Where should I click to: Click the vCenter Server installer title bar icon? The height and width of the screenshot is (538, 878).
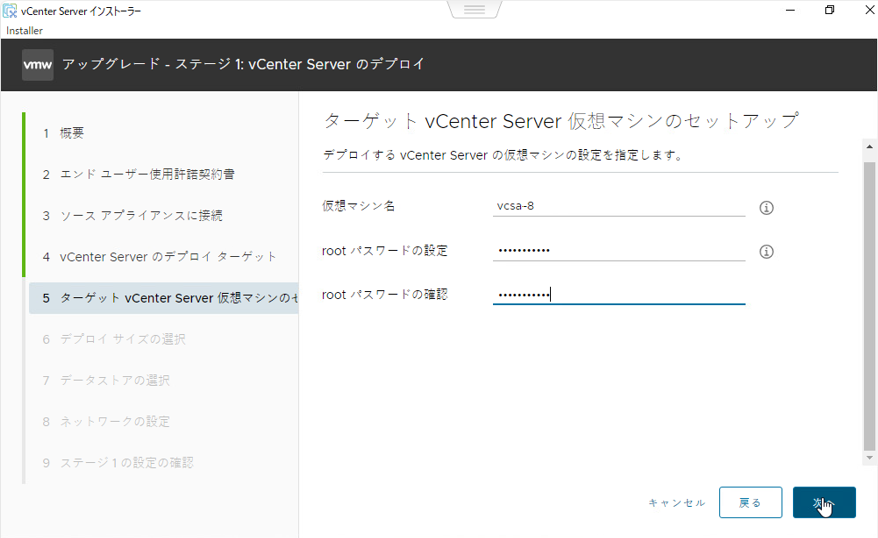(10, 10)
